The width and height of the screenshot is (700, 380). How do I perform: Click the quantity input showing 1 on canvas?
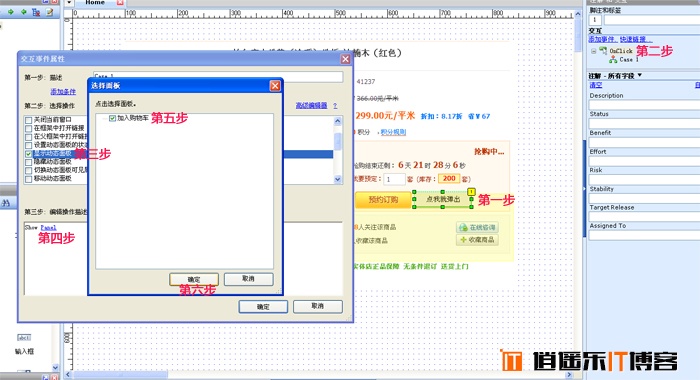click(394, 179)
